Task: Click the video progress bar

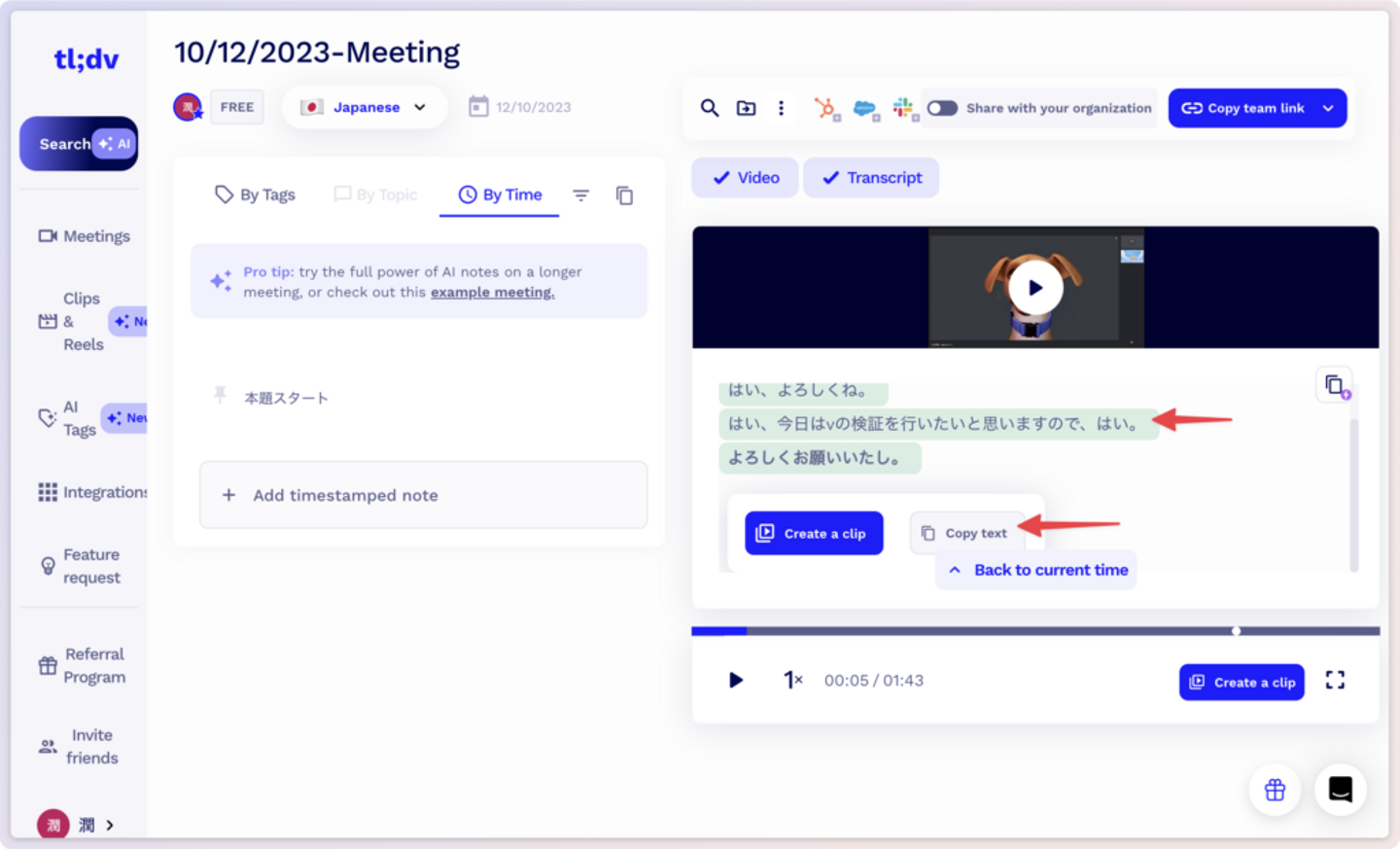Action: [1035, 631]
